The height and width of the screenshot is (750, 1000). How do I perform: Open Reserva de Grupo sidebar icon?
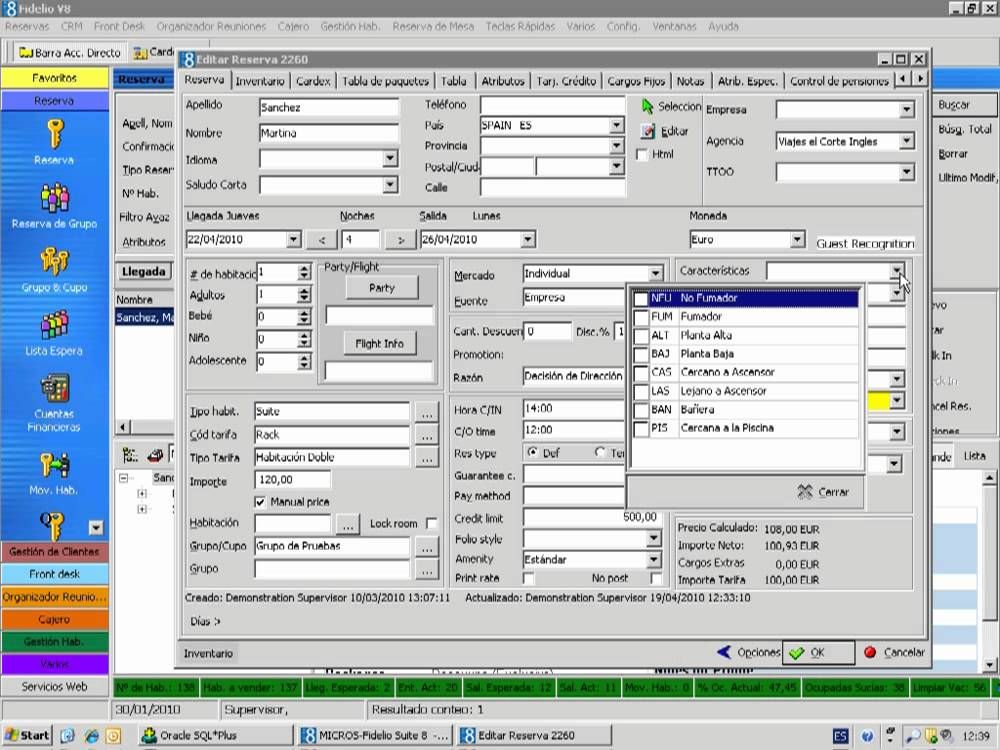point(54,198)
